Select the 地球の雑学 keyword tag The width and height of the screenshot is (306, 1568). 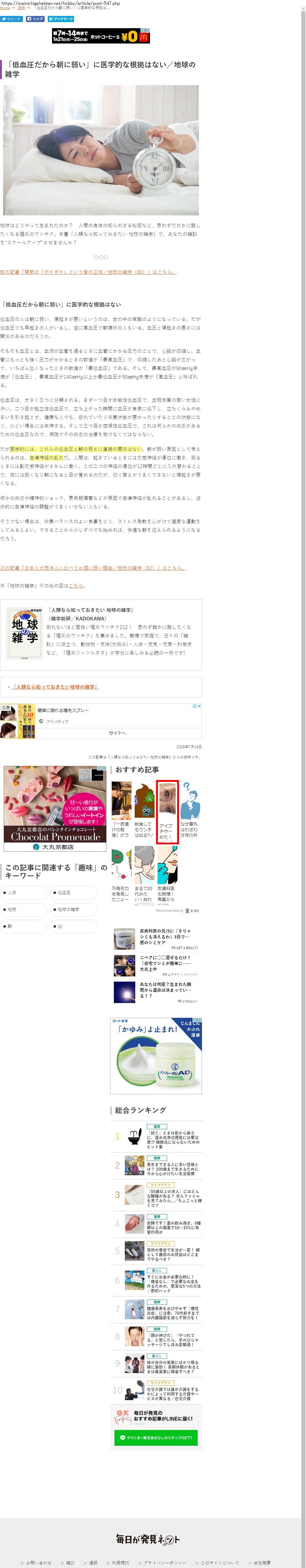pos(74,909)
